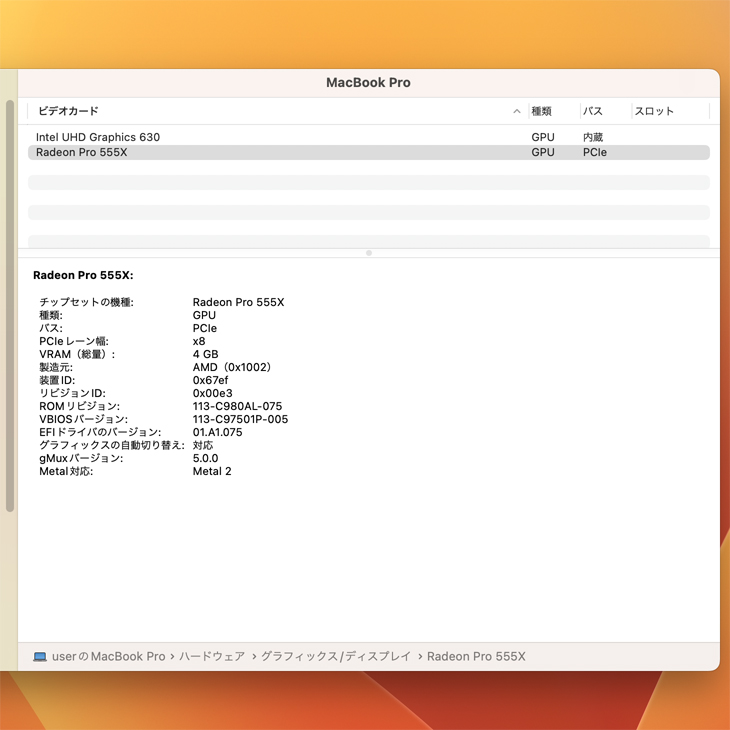Click Radeon Pro 555X in the path bar
Screen dimensions: 730x730
click(476, 657)
